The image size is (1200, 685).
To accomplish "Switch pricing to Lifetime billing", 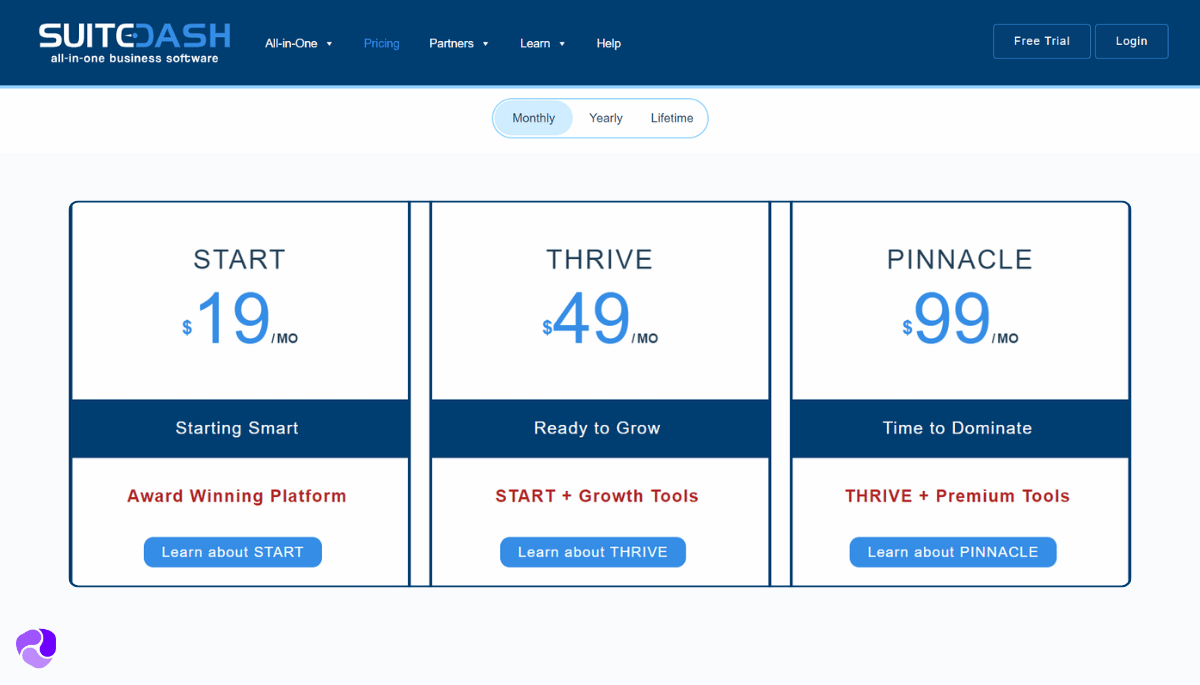I will 671,118.
